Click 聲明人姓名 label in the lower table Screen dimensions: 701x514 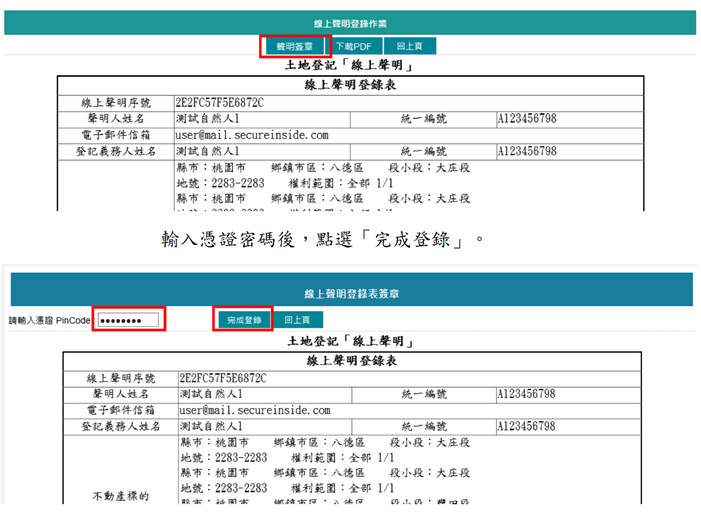click(120, 395)
